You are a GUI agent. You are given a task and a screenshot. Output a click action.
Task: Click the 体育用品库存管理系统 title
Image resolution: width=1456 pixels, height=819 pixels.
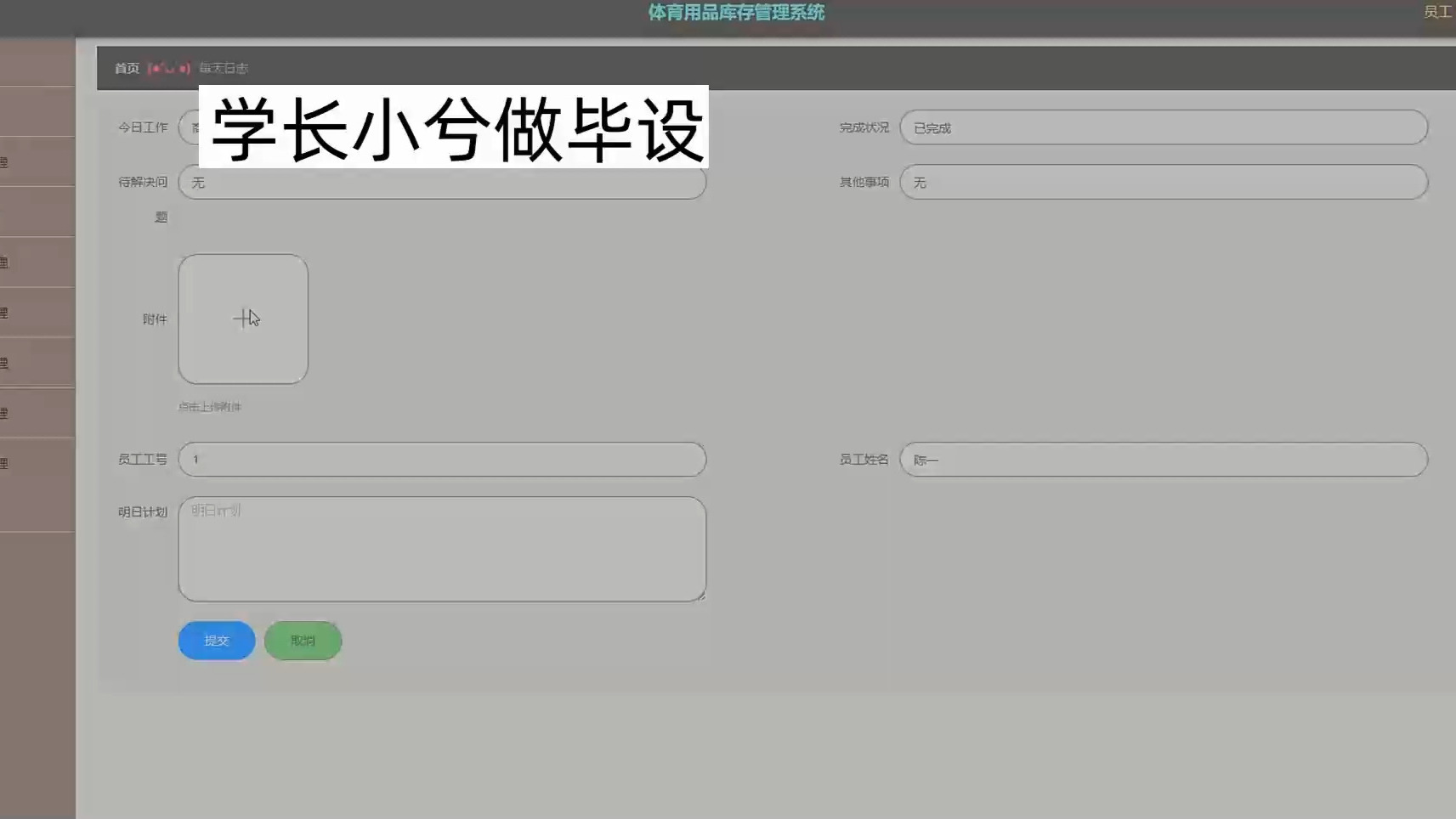[x=736, y=12]
